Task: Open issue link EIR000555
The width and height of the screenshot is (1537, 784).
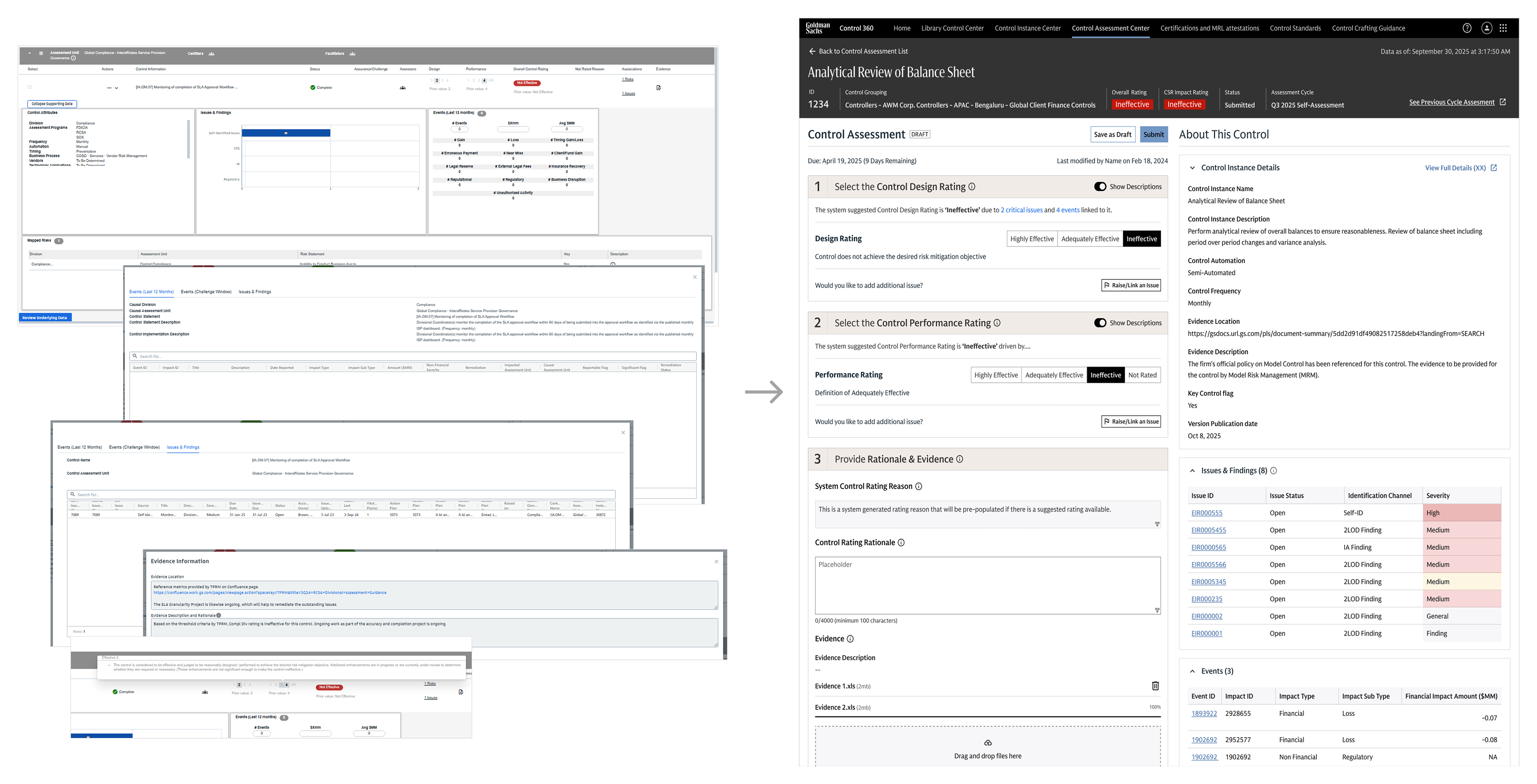Action: click(1206, 513)
